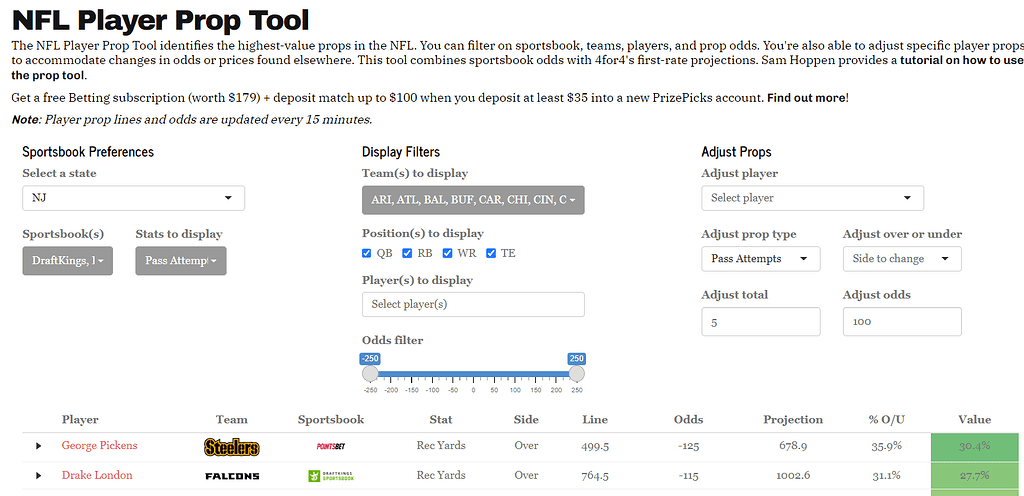
Task: Click the DraftKings Sportsbook logo
Action: coord(330,476)
